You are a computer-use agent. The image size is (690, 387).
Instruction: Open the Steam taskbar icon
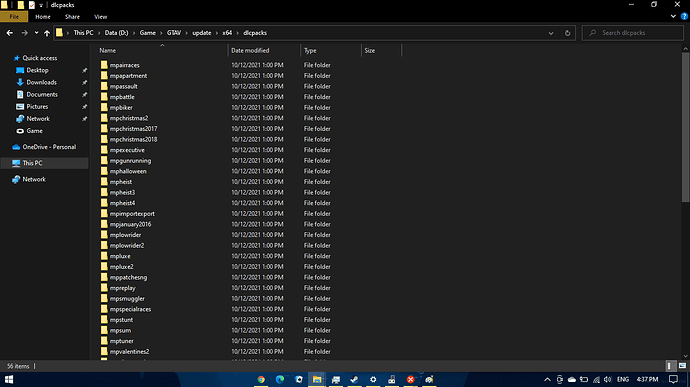[354, 379]
